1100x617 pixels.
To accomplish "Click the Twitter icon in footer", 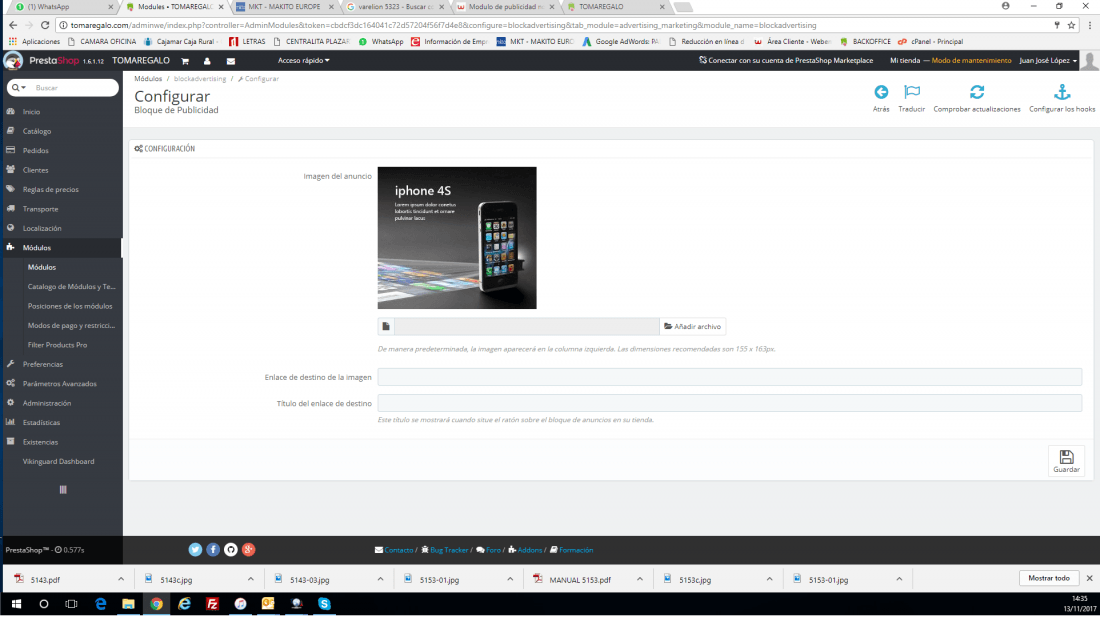I will (x=195, y=550).
